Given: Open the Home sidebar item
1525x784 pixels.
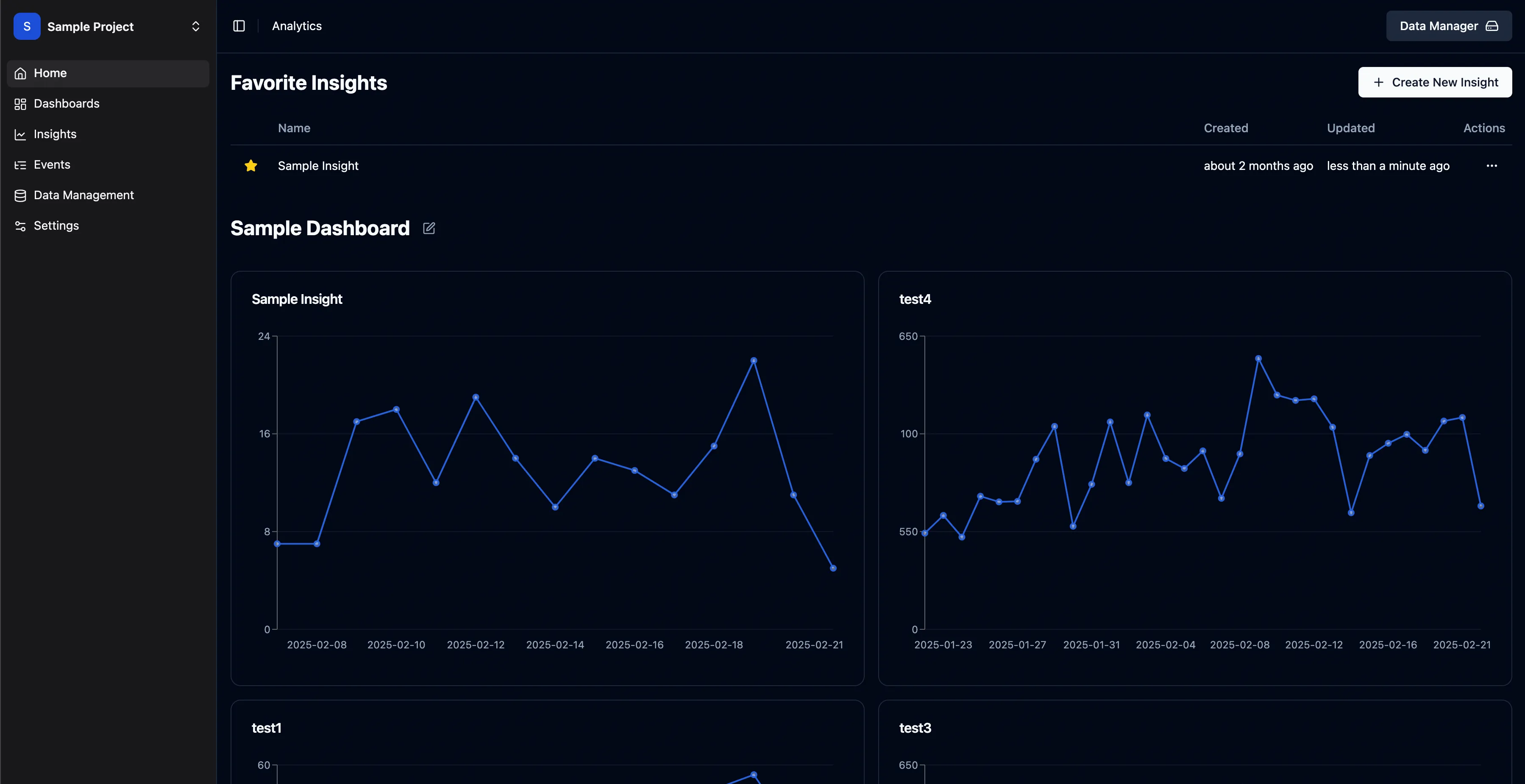Looking at the screenshot, I should tap(108, 73).
